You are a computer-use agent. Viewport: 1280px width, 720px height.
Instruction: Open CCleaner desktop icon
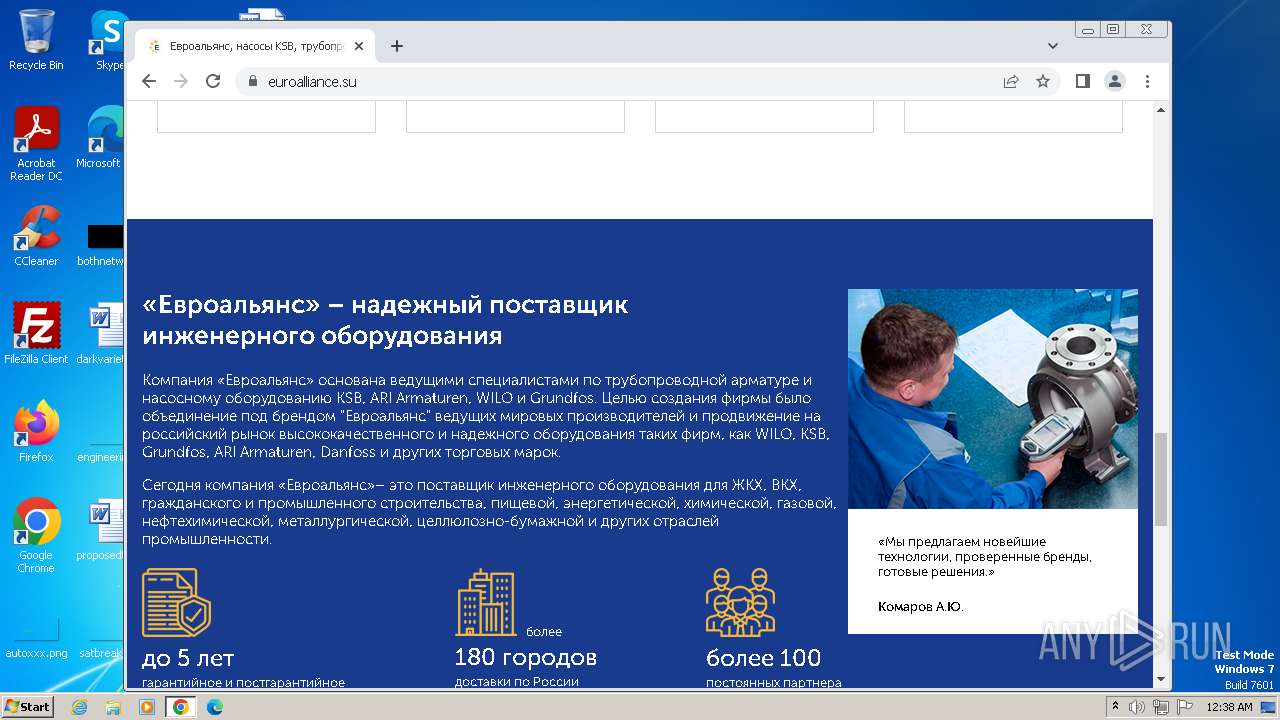36,236
